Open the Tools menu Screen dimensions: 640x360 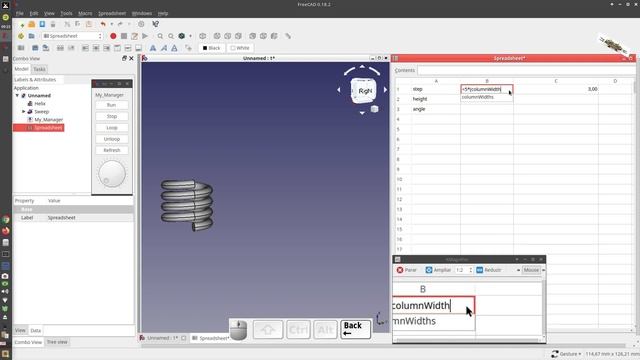pyautogui.click(x=66, y=13)
